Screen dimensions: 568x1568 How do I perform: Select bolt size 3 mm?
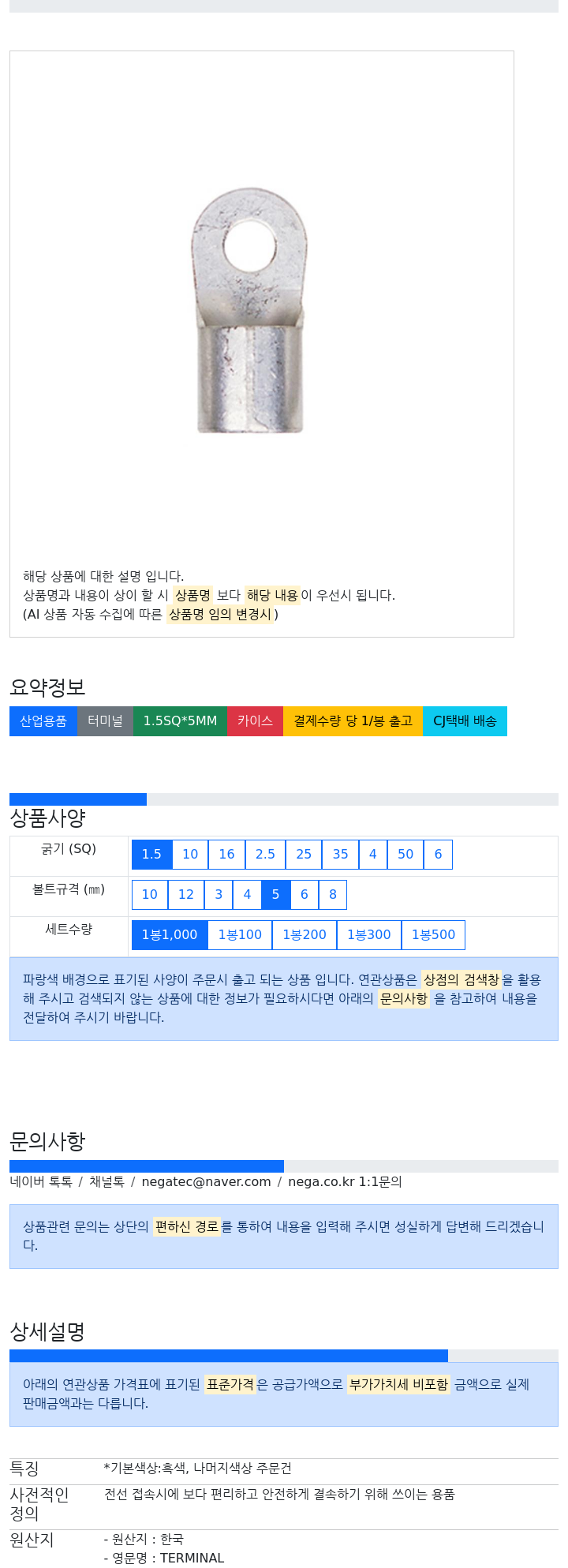tap(219, 895)
